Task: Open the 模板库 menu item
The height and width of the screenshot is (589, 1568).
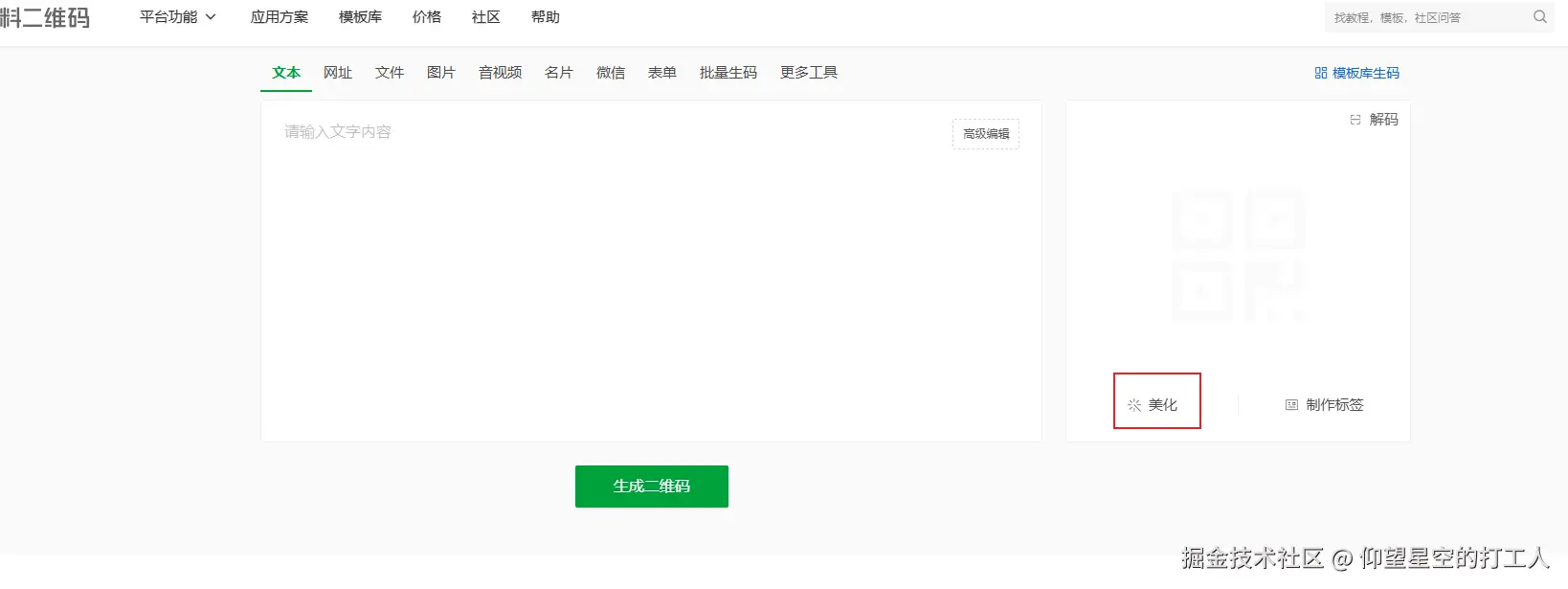Action: [360, 17]
